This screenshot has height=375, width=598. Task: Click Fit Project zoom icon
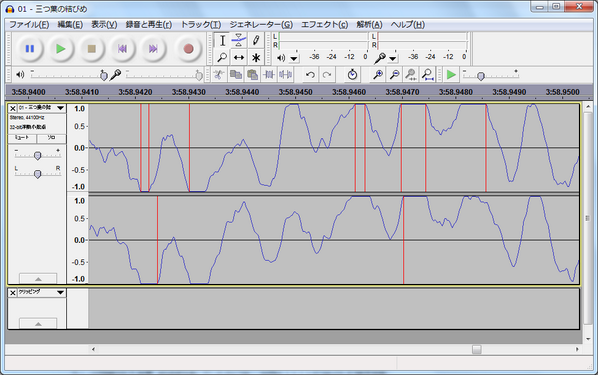click(x=428, y=75)
